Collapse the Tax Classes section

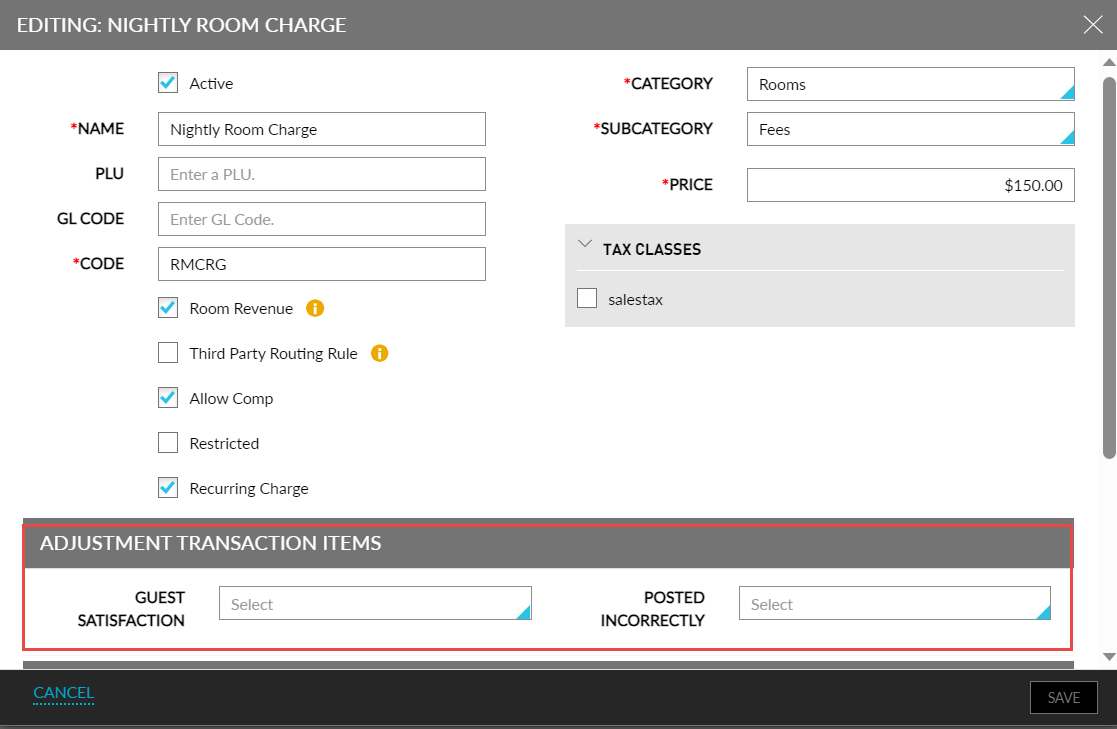pyautogui.click(x=585, y=243)
